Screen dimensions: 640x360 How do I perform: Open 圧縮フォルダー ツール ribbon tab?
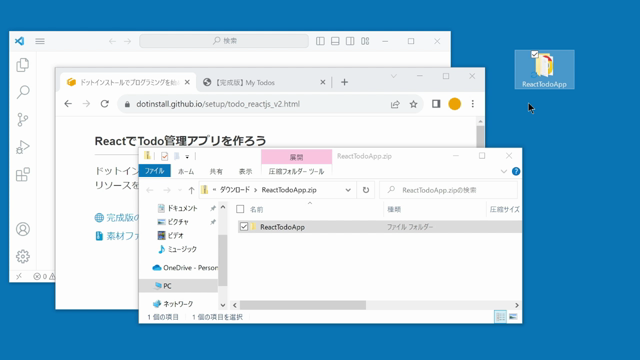pos(296,171)
